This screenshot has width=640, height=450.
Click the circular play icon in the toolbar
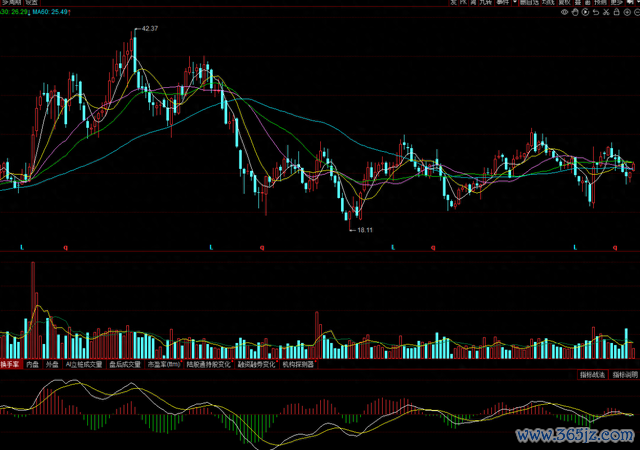(585, 12)
